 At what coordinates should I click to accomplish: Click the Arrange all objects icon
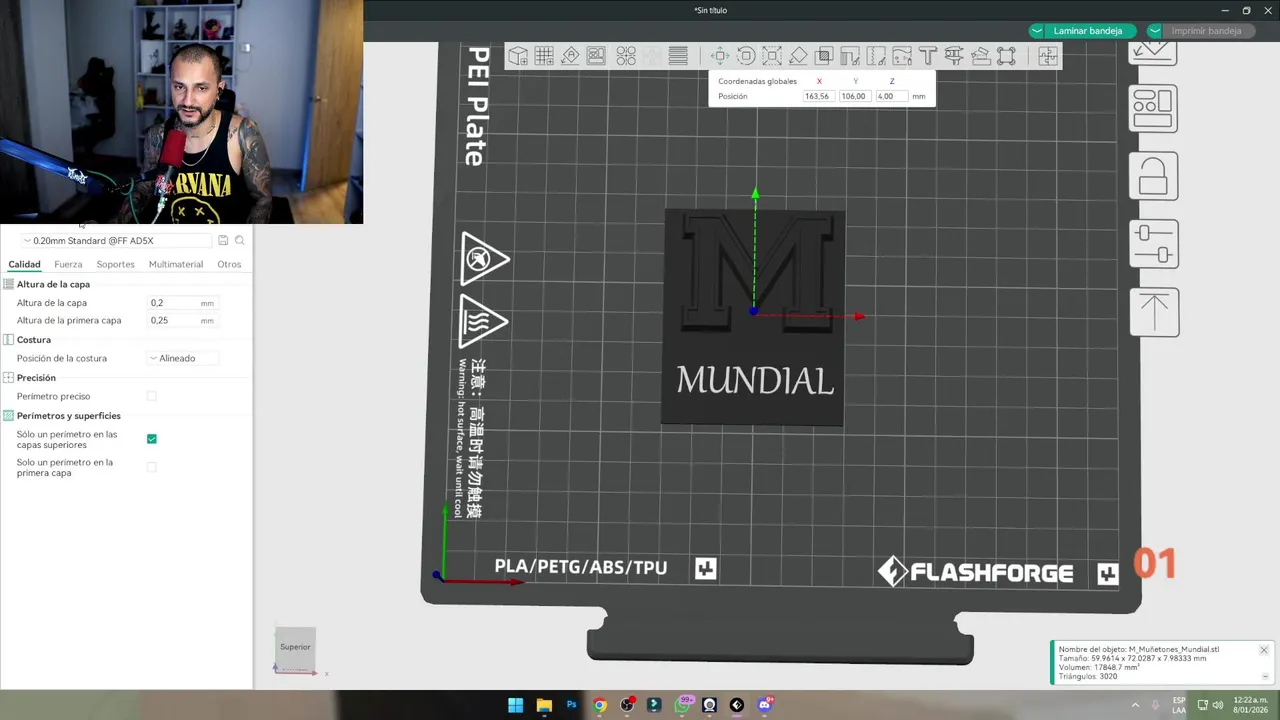coord(596,56)
